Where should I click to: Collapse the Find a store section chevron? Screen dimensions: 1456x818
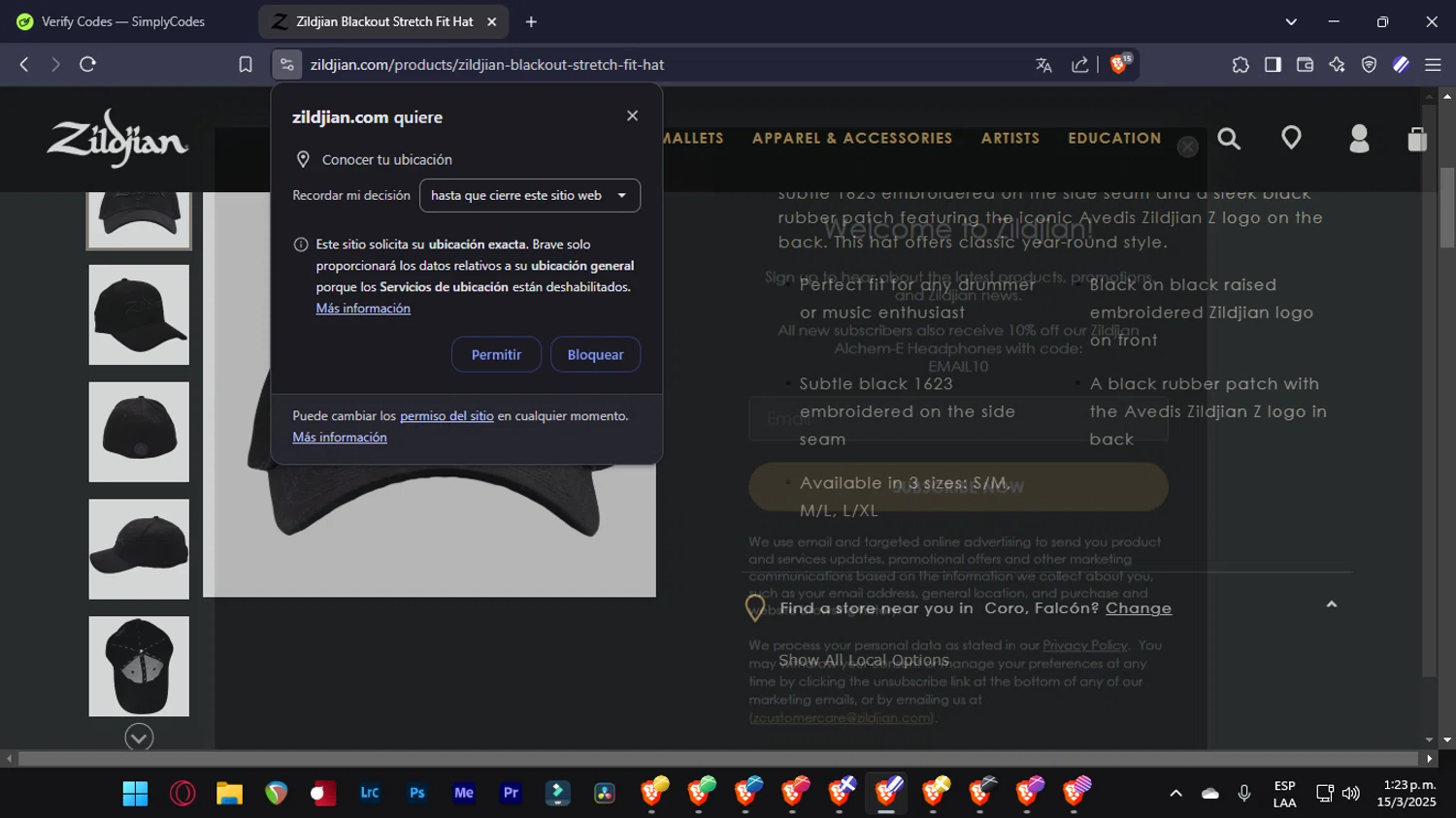[x=1332, y=605]
